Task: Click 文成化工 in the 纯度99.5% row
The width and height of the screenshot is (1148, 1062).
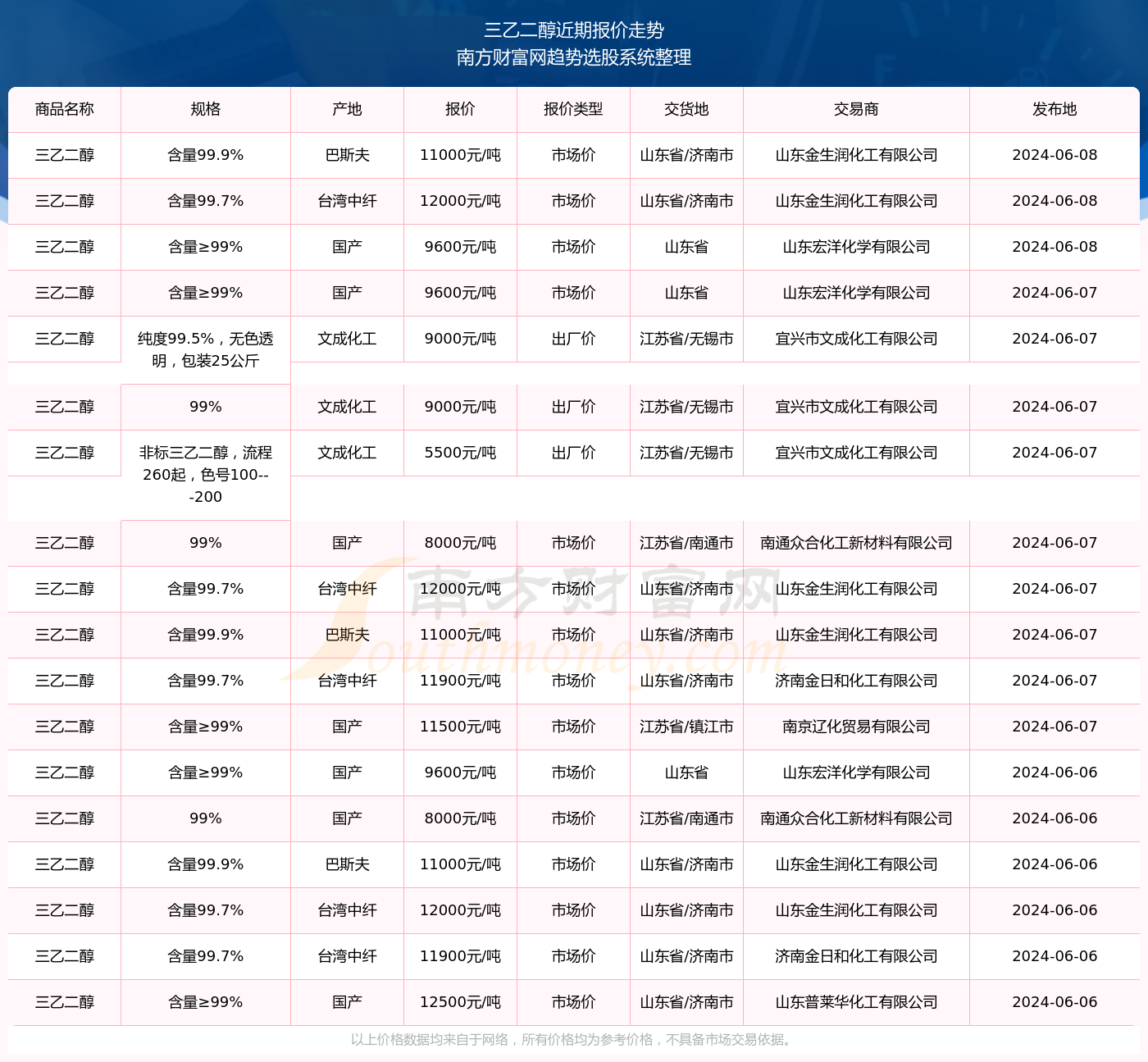Action: [x=348, y=339]
